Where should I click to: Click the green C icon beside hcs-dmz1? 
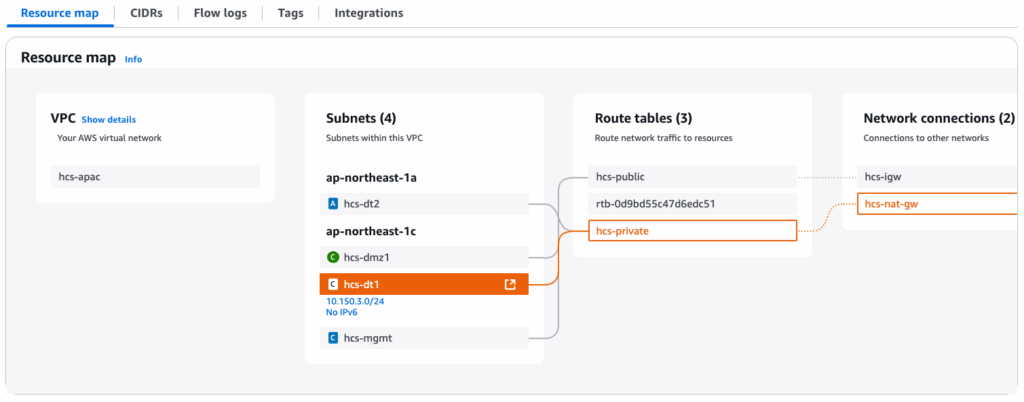[333, 257]
